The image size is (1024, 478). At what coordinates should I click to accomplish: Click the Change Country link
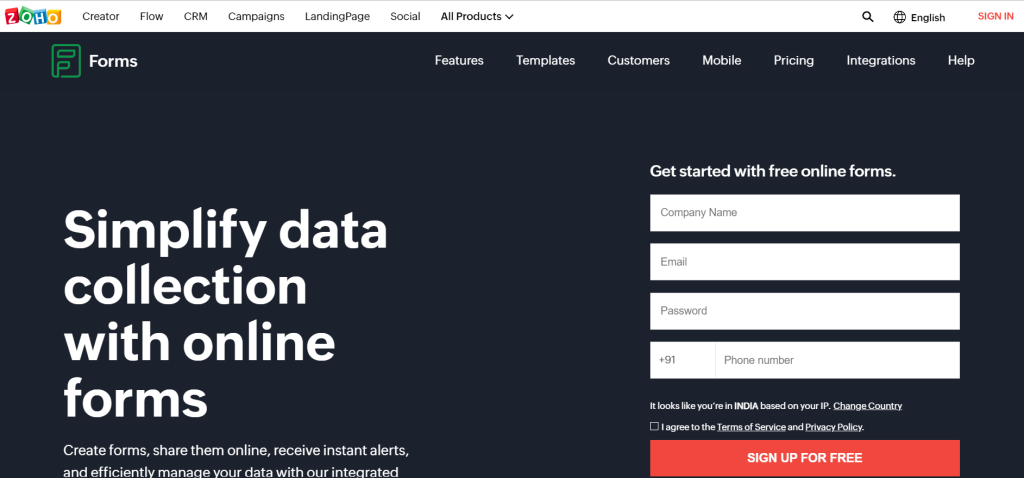click(867, 406)
